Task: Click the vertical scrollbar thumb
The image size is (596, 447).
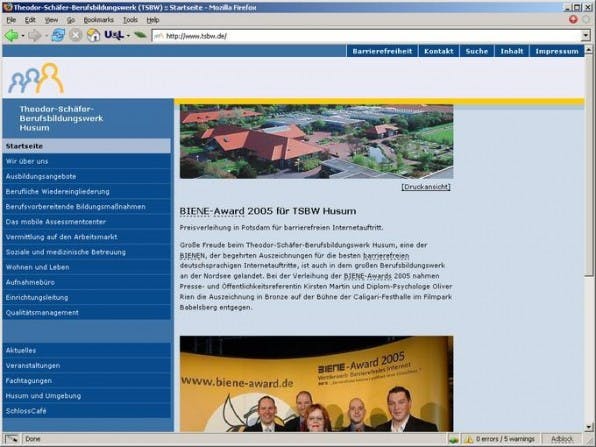Action: [588, 165]
